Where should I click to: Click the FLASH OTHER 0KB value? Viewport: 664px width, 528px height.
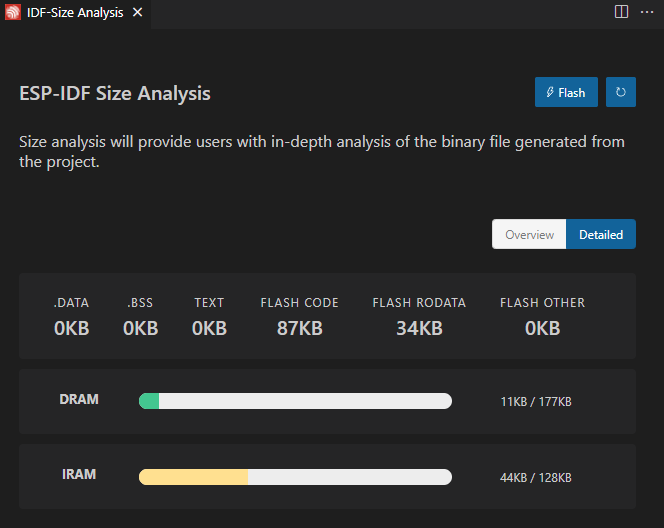(x=542, y=328)
